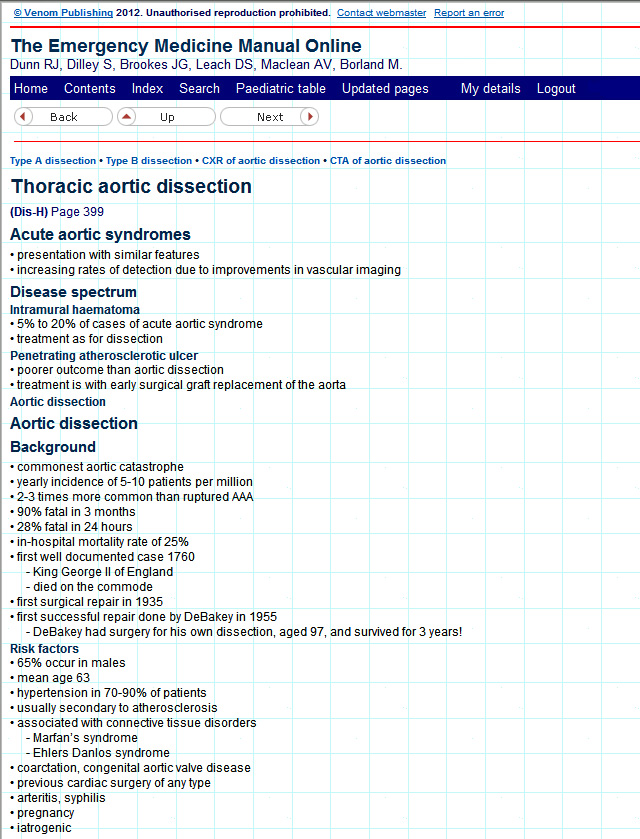640x839 pixels.
Task: Open the Home menu item
Action: (x=31, y=88)
